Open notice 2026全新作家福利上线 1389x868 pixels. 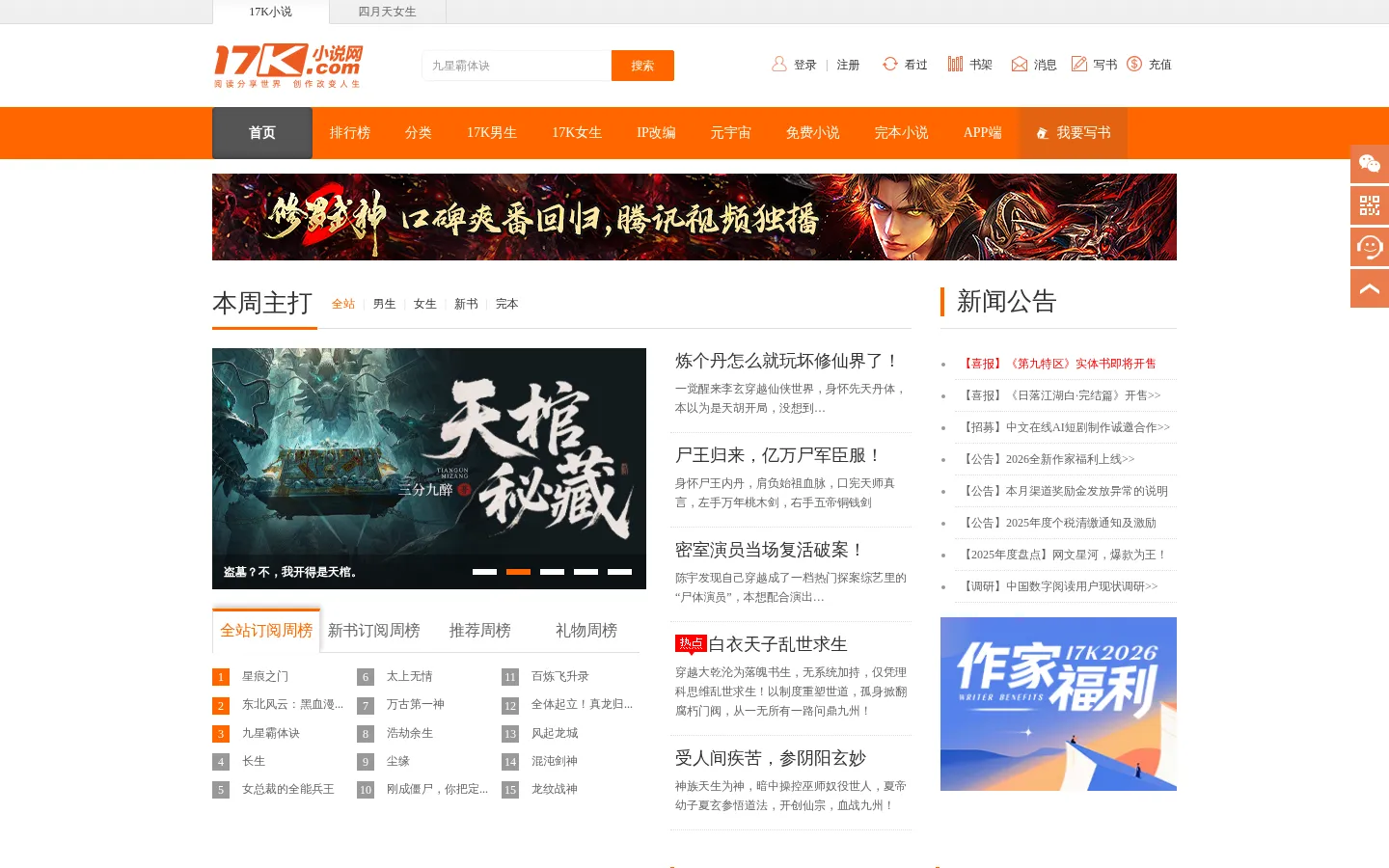pos(1048,459)
